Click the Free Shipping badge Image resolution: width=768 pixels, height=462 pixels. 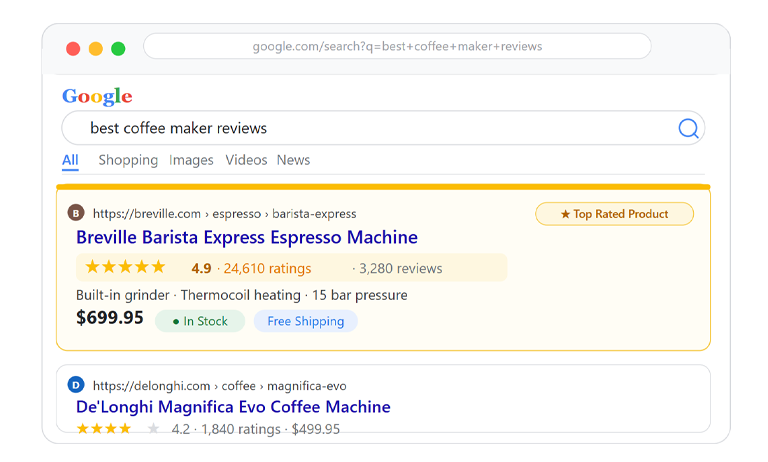coord(306,321)
